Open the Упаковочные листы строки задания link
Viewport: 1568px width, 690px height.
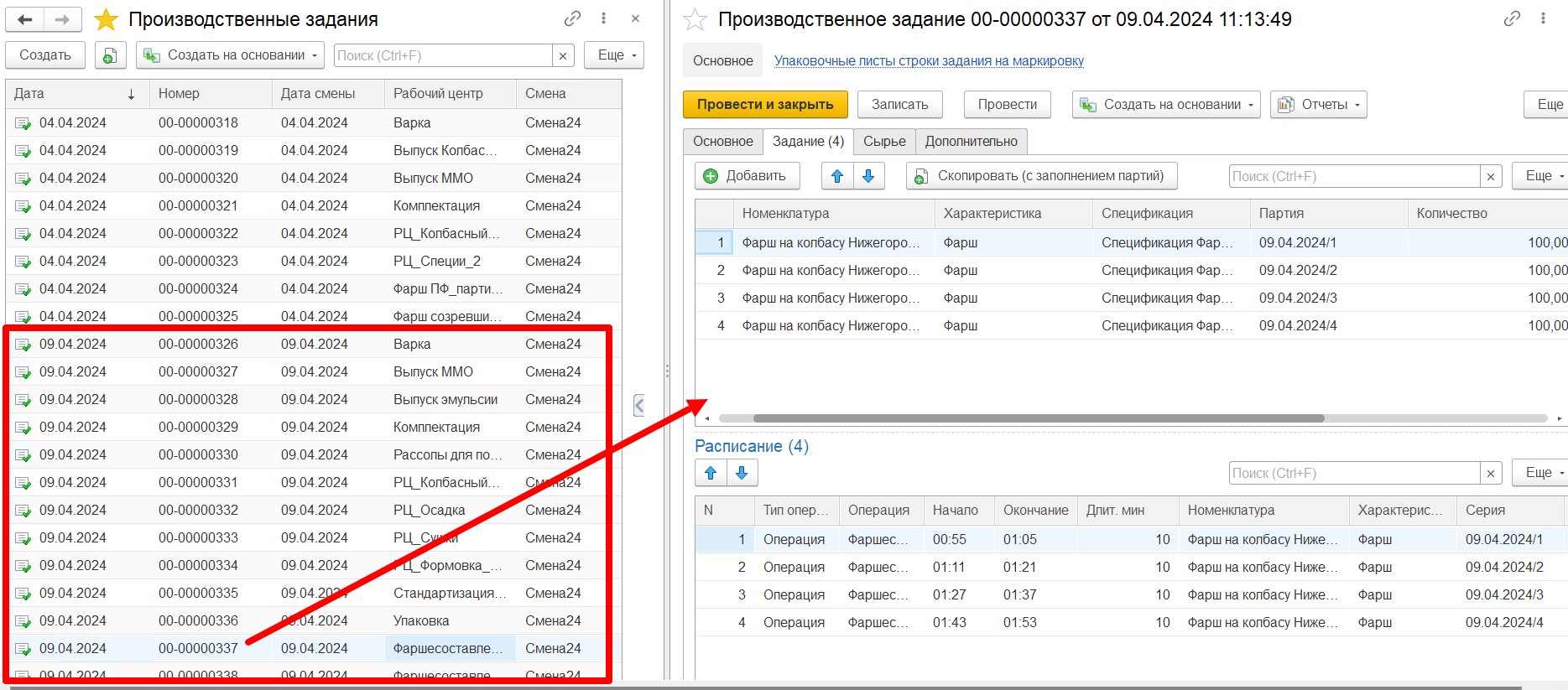(928, 61)
